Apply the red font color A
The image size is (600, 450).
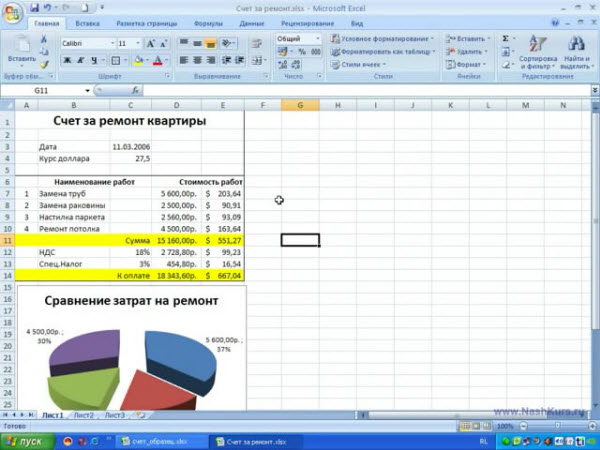pos(157,60)
